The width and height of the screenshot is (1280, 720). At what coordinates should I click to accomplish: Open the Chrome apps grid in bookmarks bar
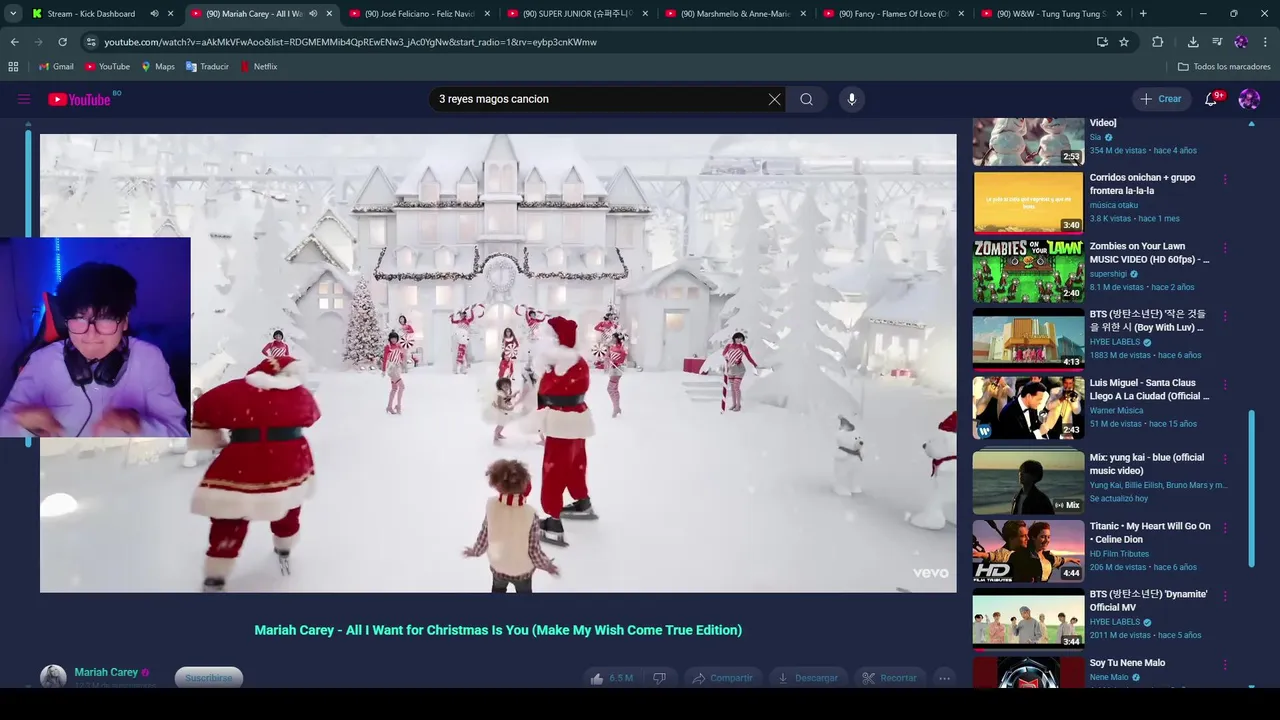pos(13,66)
